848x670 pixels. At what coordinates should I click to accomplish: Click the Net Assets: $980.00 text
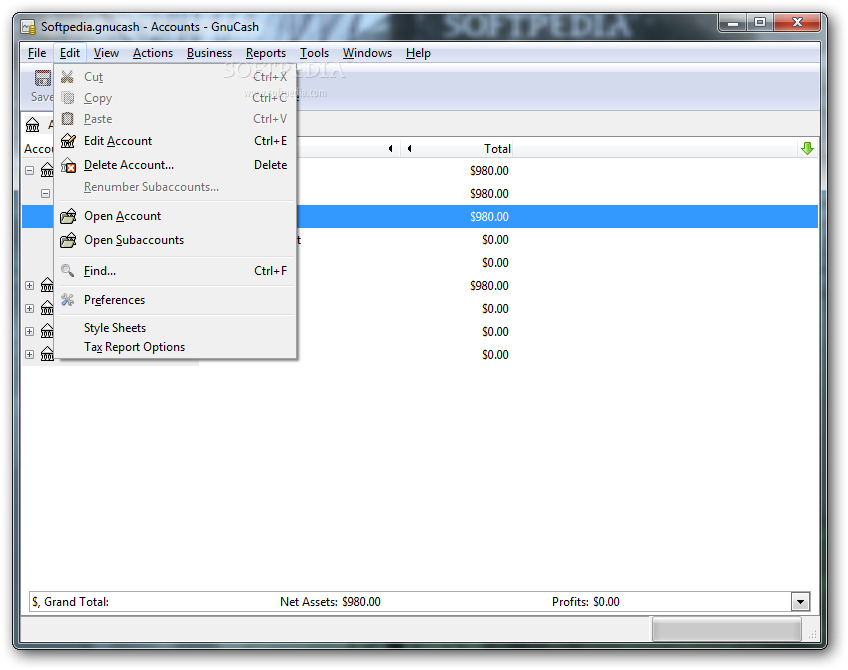(330, 601)
